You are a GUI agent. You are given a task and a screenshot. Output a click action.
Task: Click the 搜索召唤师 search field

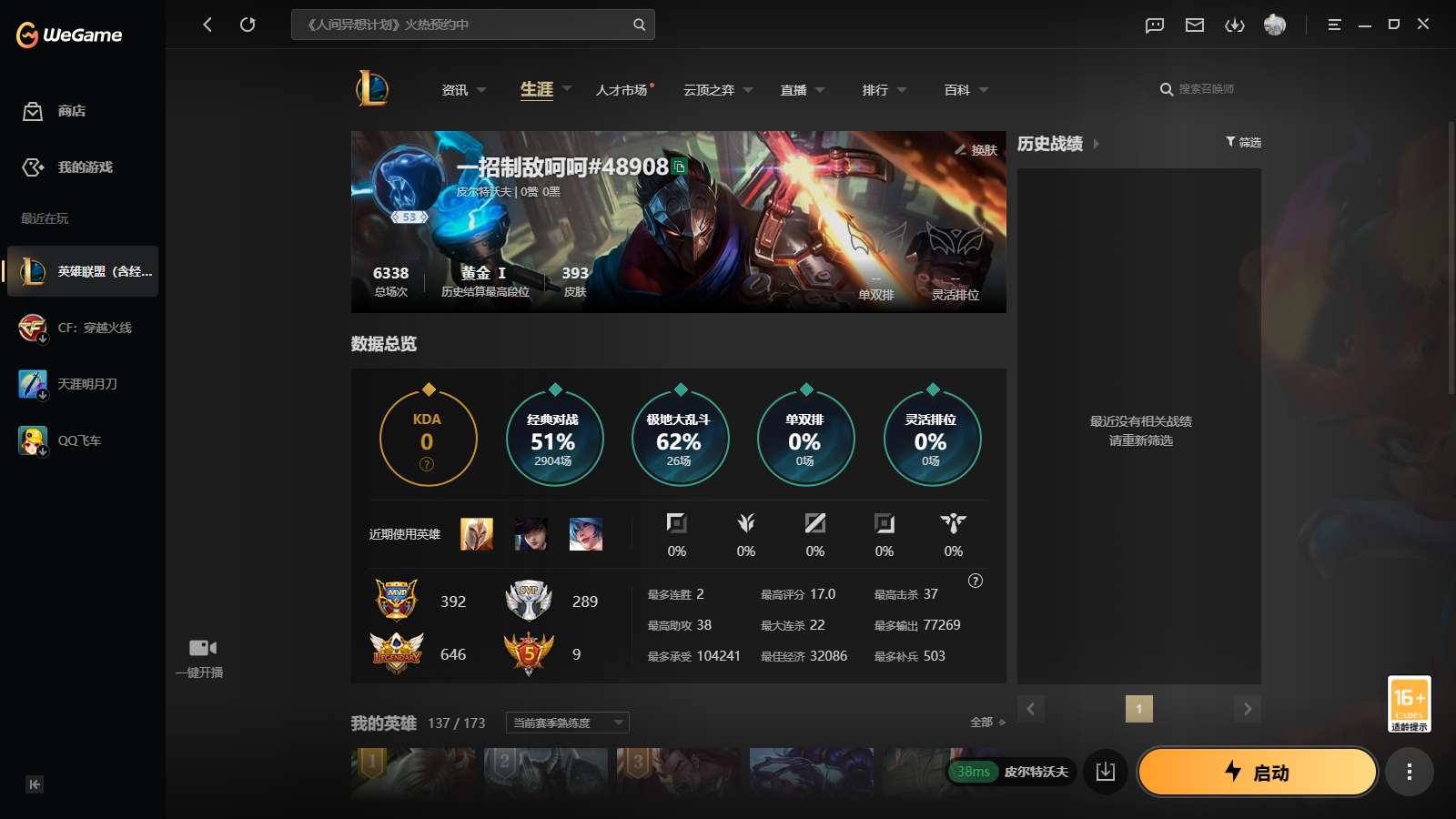pos(1206,89)
